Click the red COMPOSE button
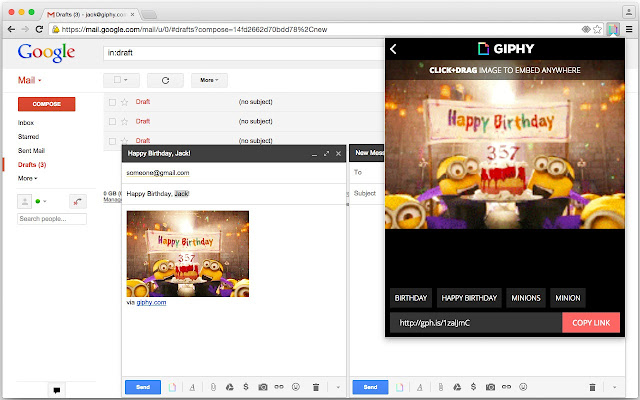Screen dimensions: 640x400 47,104
